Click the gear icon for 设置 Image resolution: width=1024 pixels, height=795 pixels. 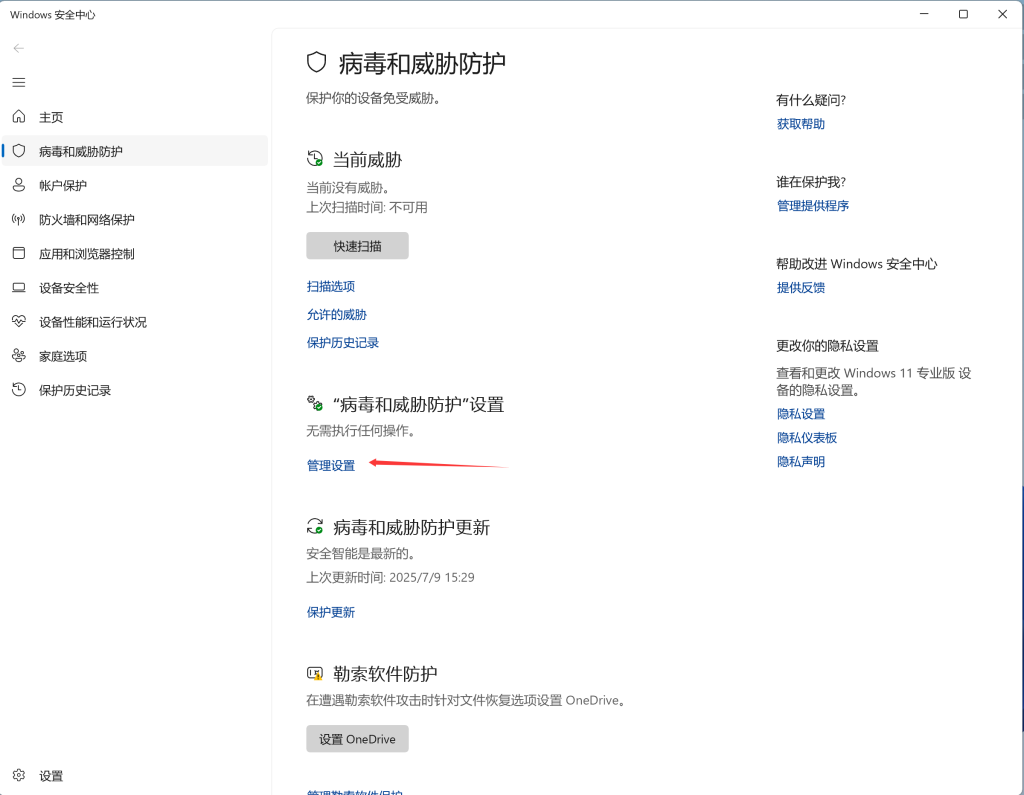coord(19,775)
